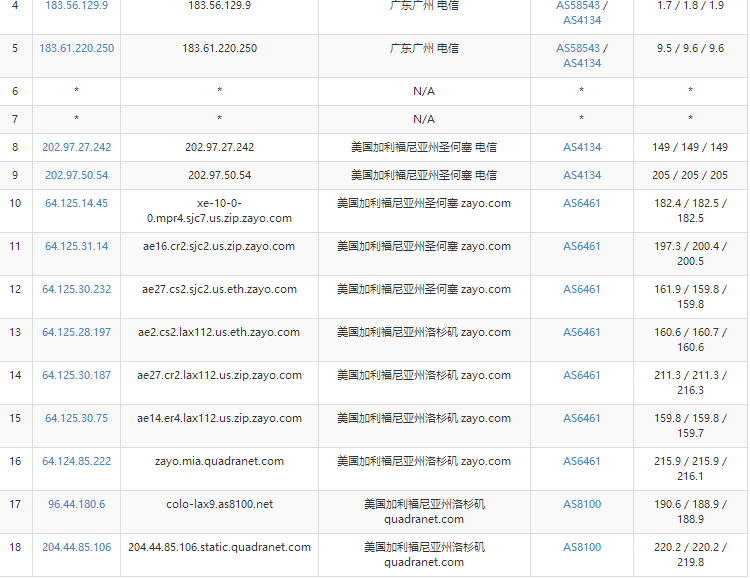Follow the 64.125.30.232 IP link
The image size is (750, 578).
77,289
